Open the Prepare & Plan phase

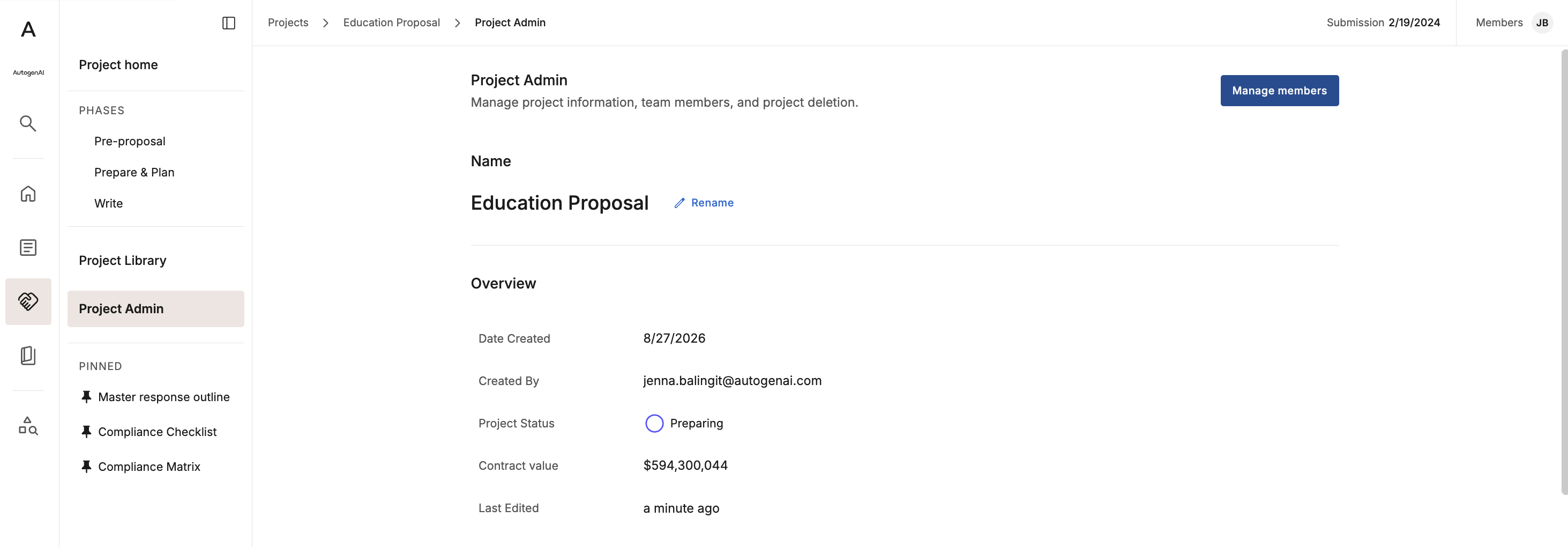click(x=134, y=172)
